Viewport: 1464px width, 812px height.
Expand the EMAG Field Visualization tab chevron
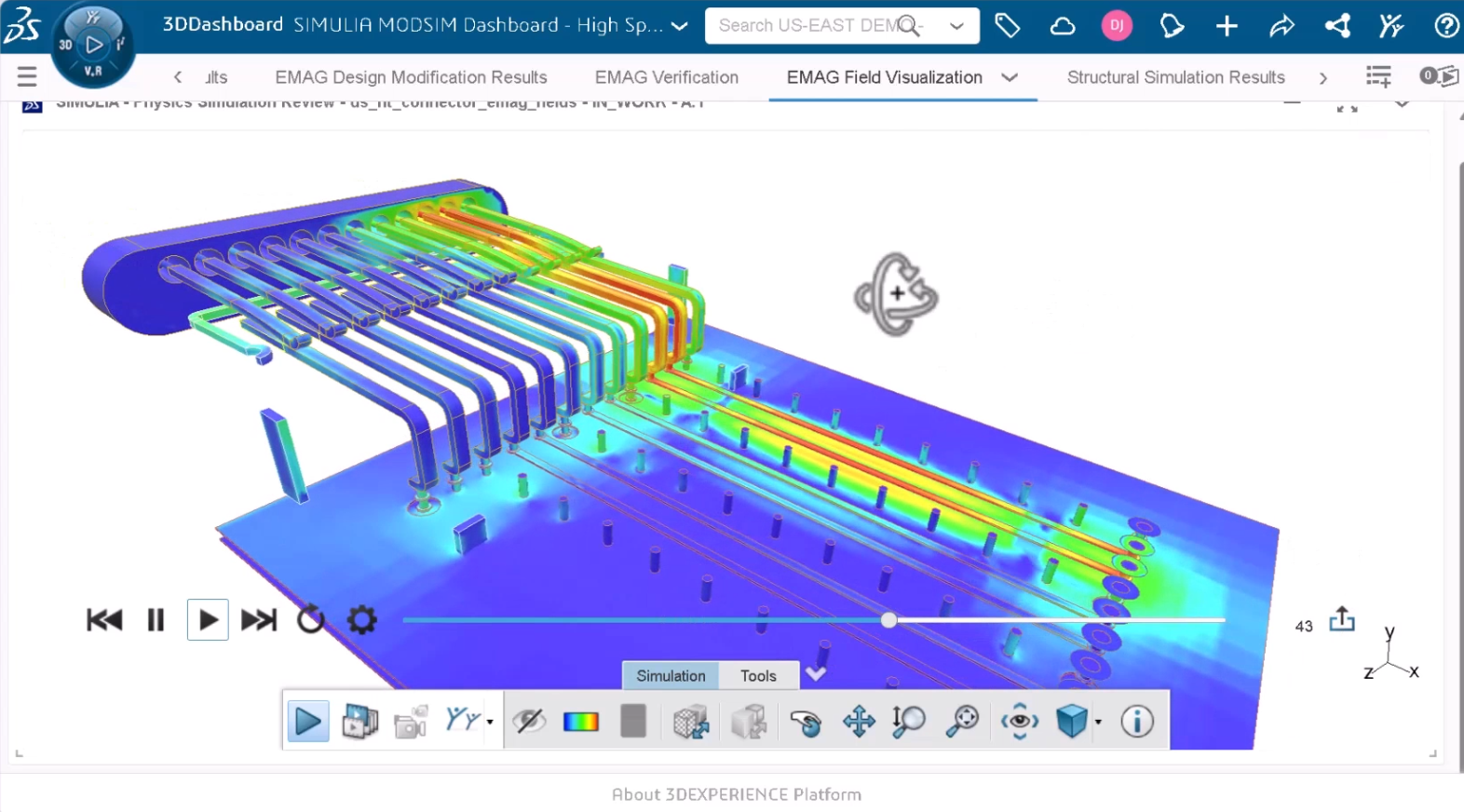(1010, 77)
